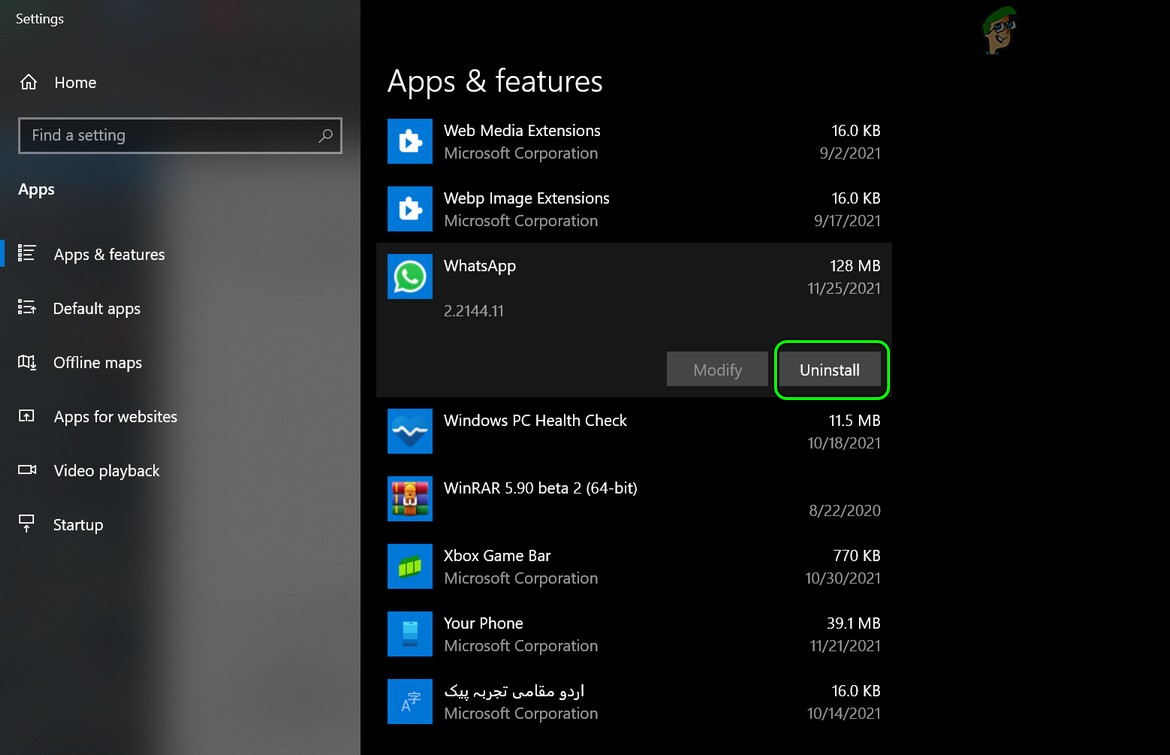Switch to Apps for websites

[115, 416]
